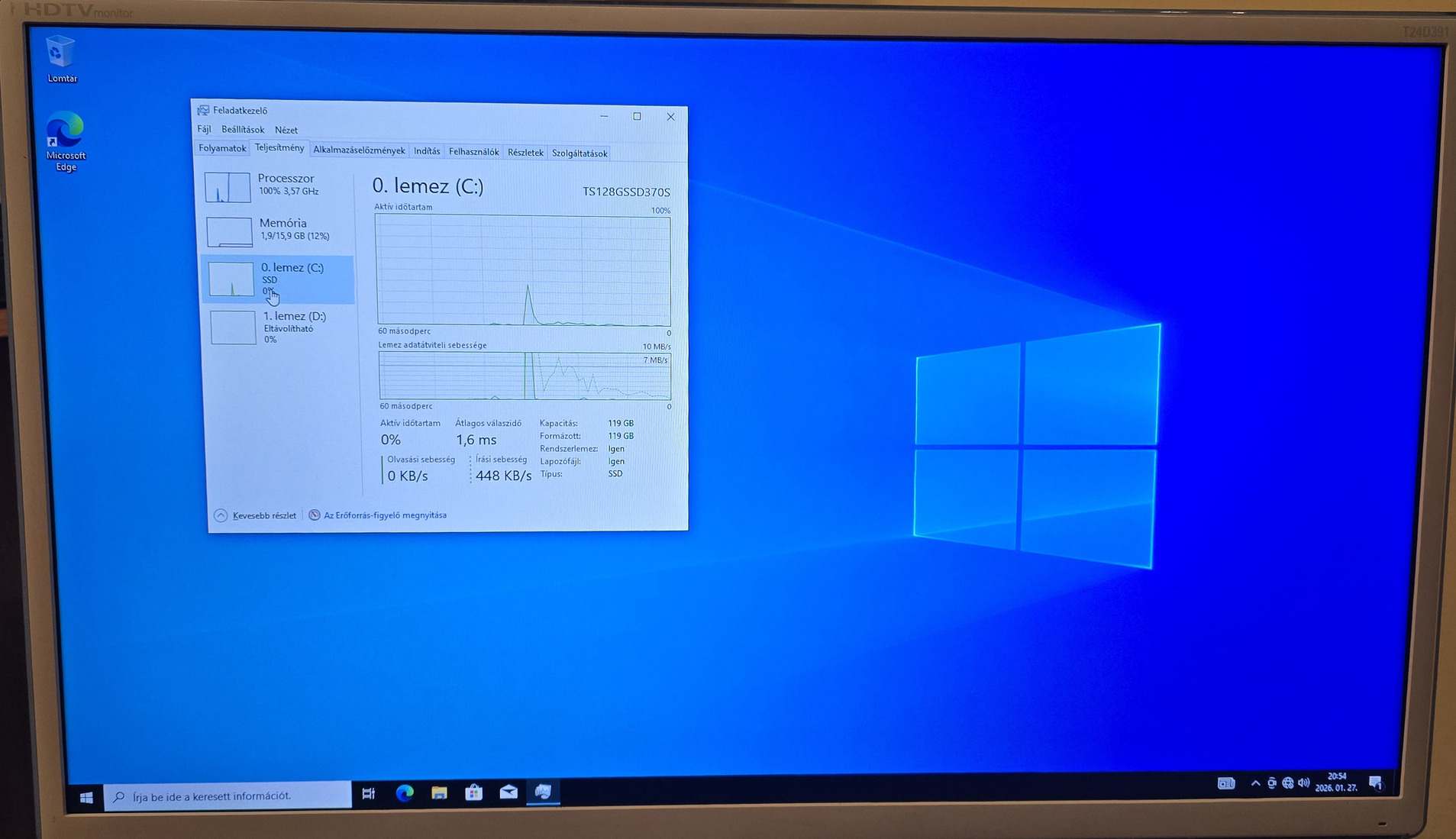The image size is (1456, 839).
Task: Open the network status tray icon
Action: 1288,783
